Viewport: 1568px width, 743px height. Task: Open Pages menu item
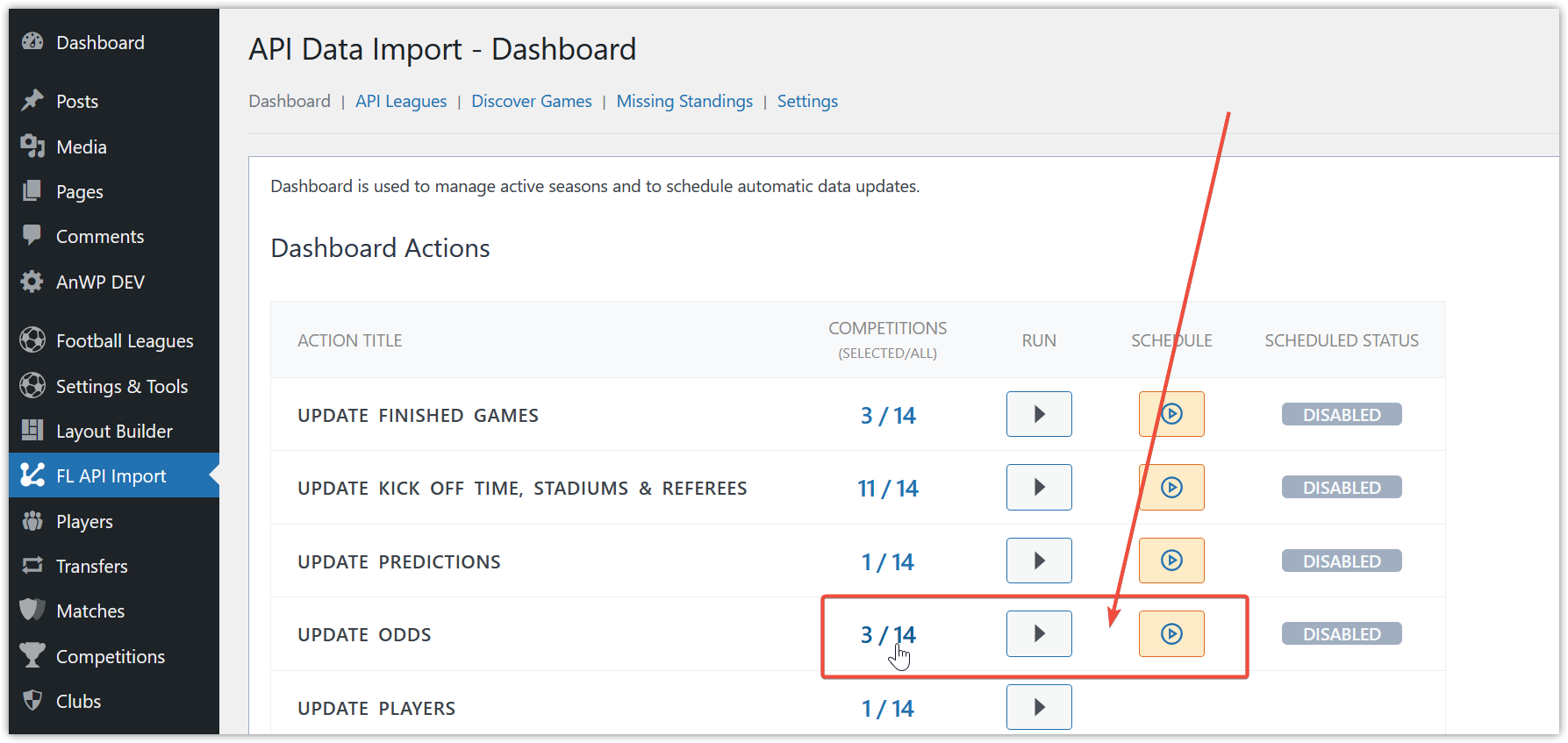(x=114, y=191)
